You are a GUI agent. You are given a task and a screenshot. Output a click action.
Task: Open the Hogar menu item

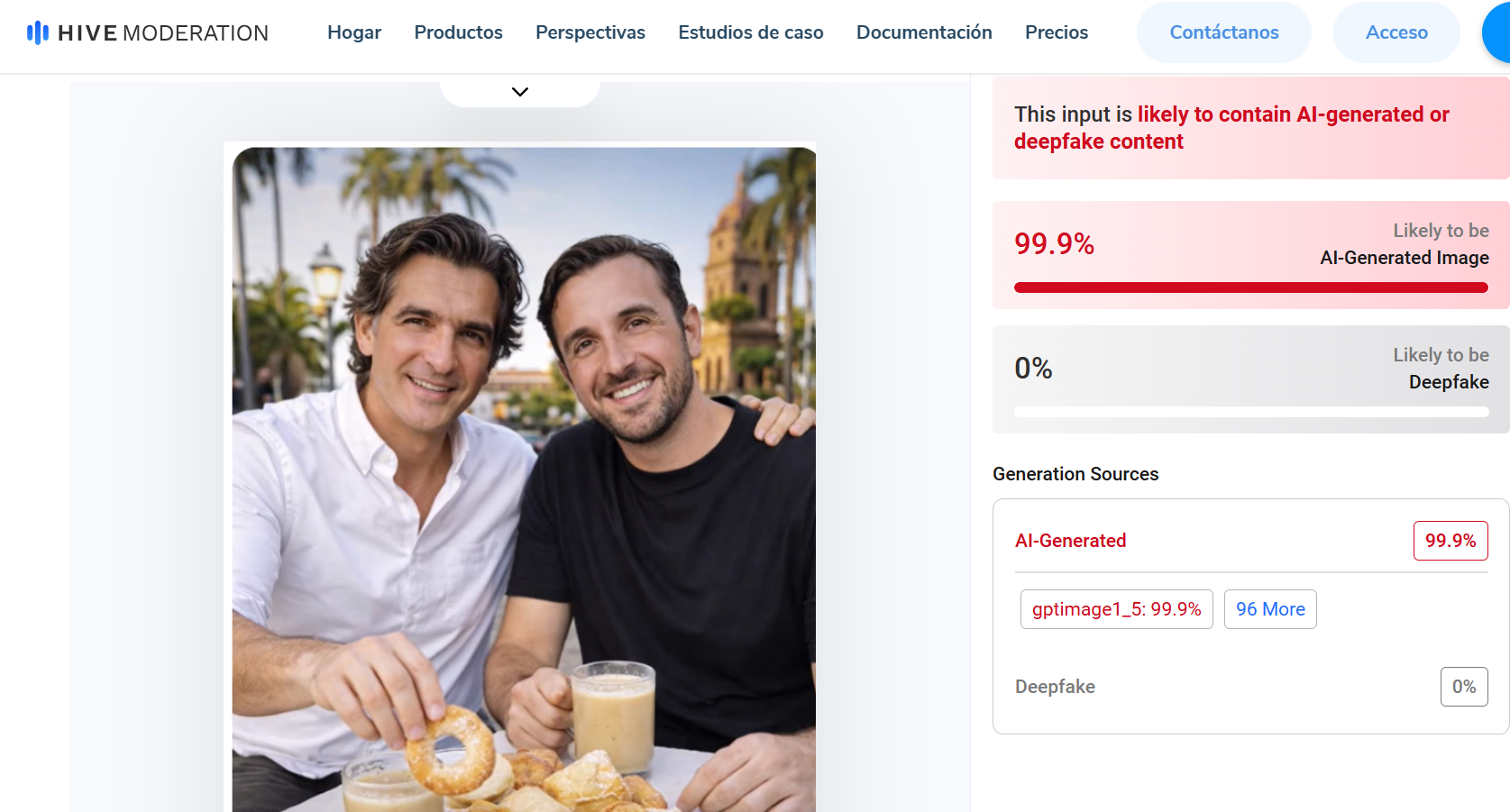coord(354,32)
